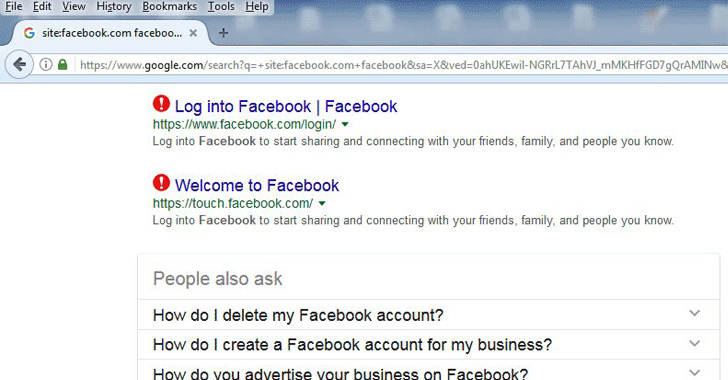Open 'Log into Facebook | Facebook' result link
The height and width of the screenshot is (380, 728).
click(286, 106)
